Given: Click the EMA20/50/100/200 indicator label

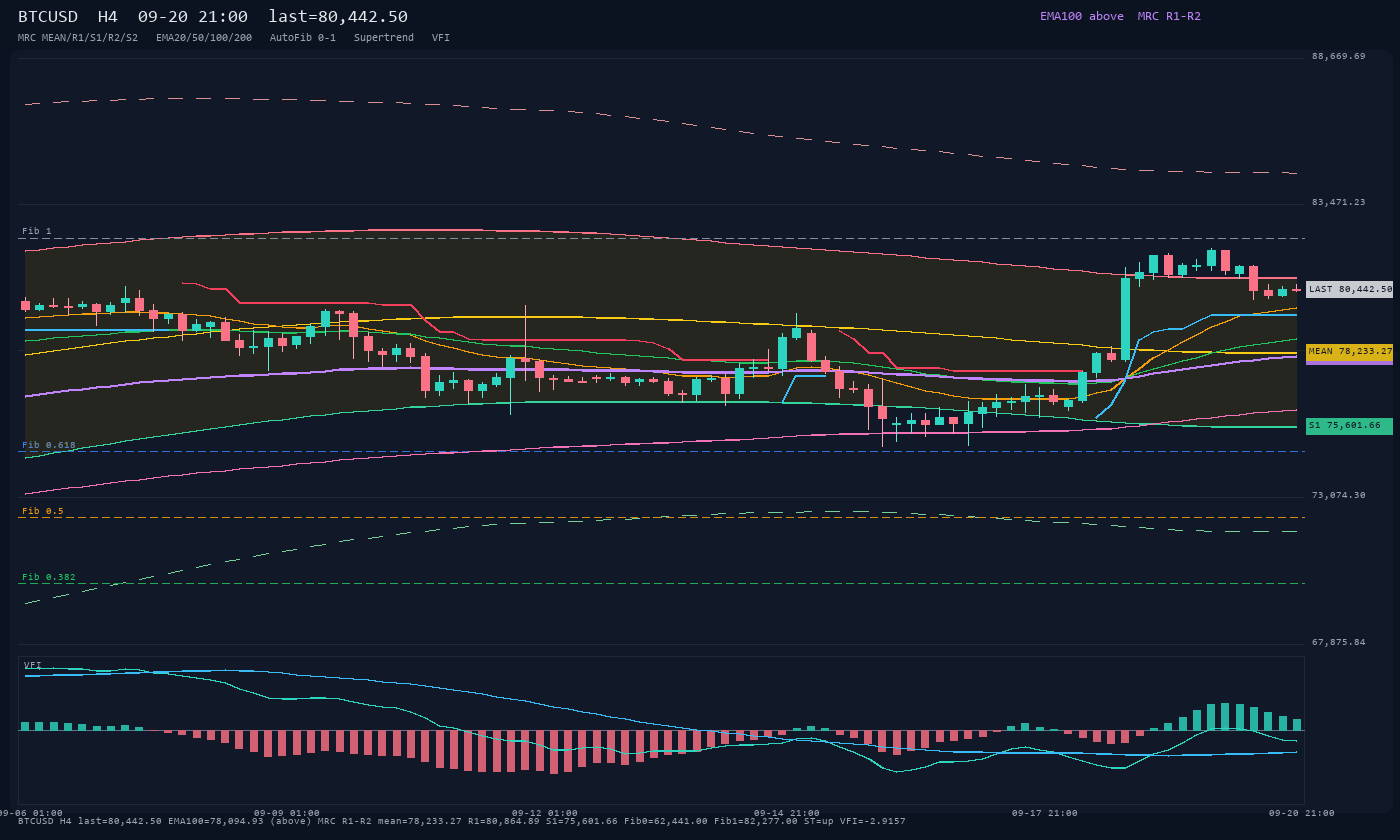Looking at the screenshot, I should click(204, 38).
